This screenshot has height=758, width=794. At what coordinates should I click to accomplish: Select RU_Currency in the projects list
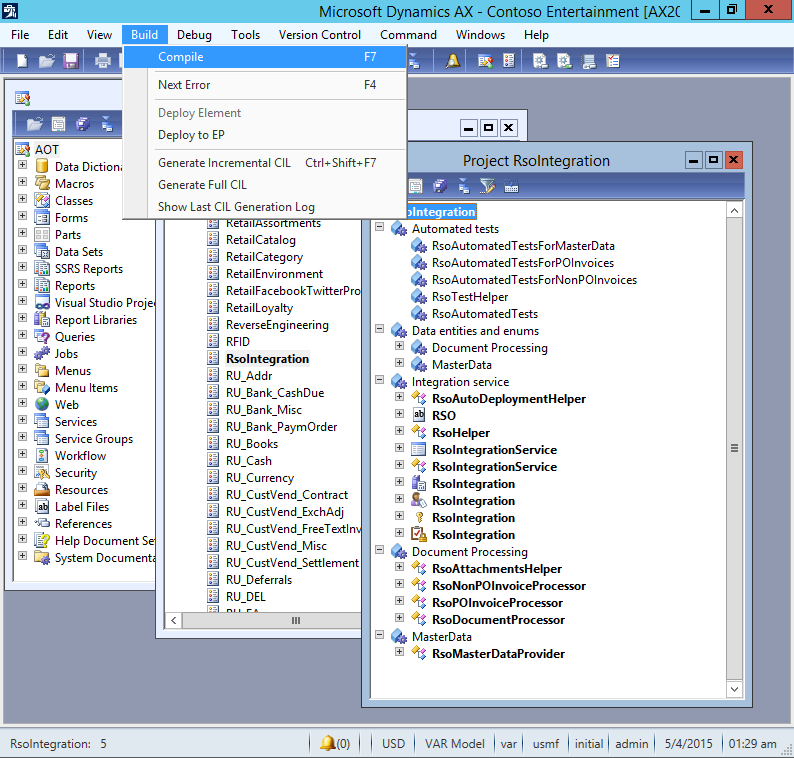pyautogui.click(x=259, y=478)
